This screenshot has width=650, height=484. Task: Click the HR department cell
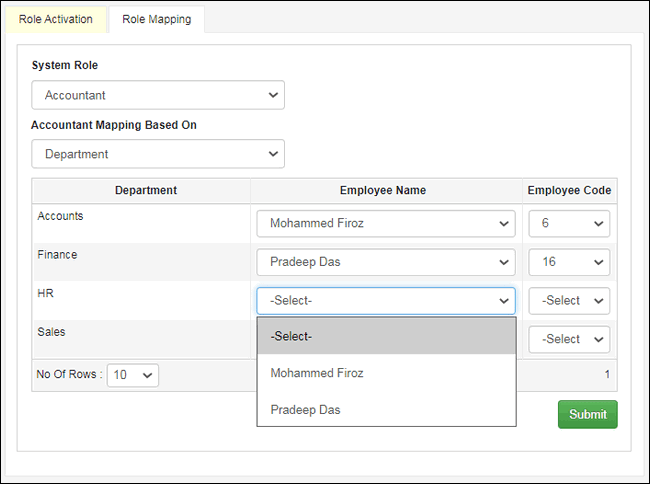[141, 300]
